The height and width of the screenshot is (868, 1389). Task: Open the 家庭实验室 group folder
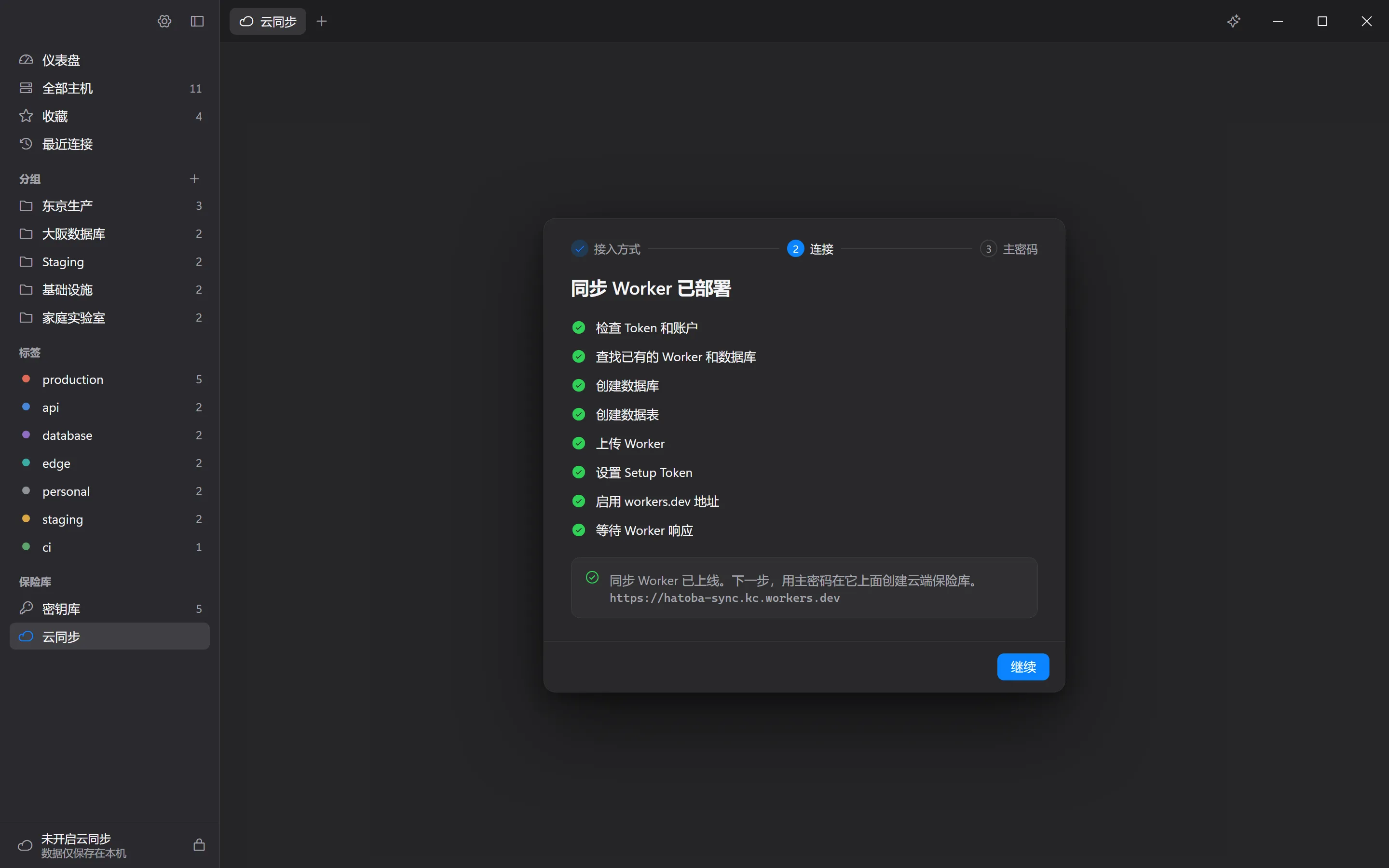pos(109,317)
